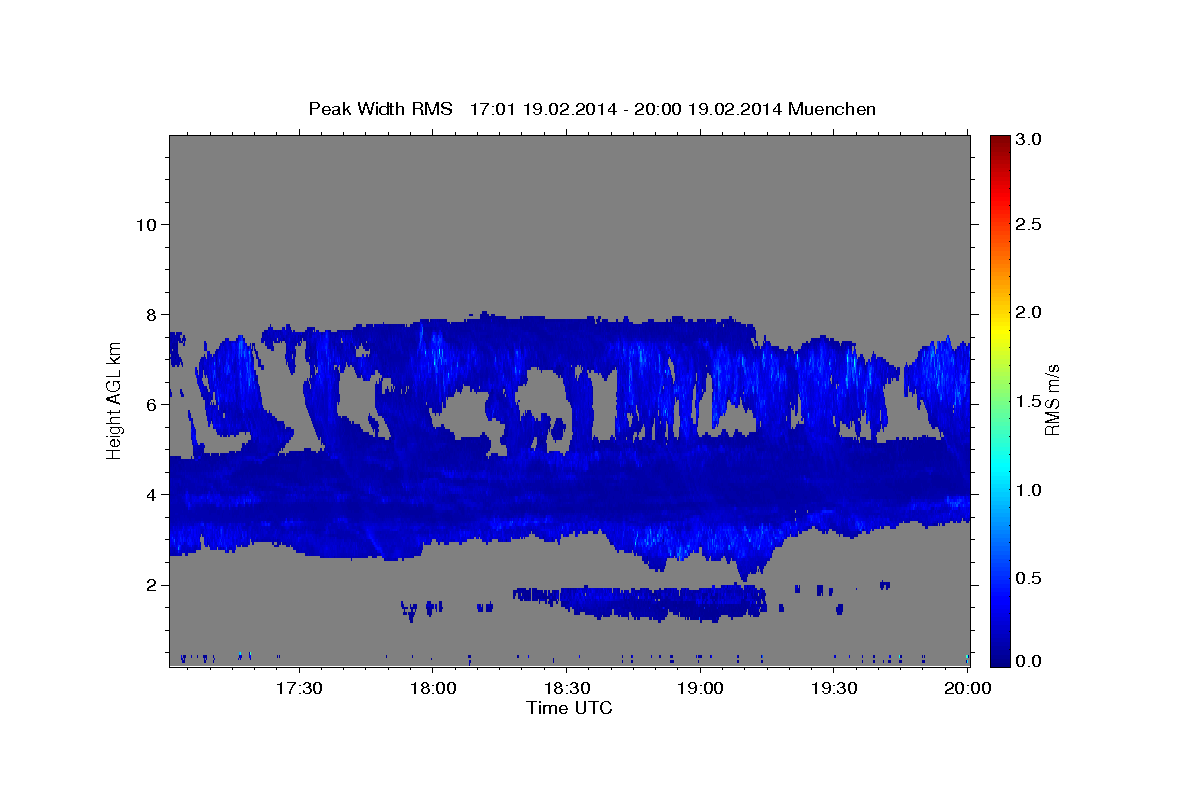
Task: Click the colorbar label '0.5'
Action: [1030, 578]
